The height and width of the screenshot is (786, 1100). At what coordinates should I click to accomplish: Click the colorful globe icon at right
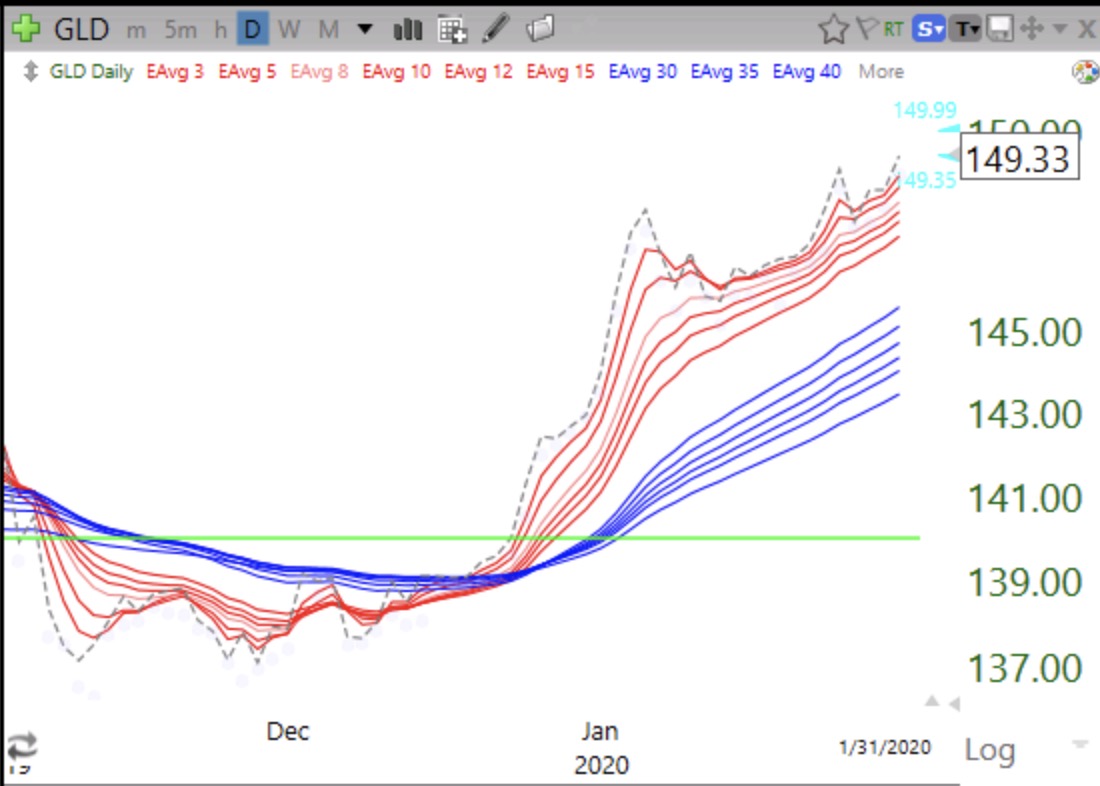coord(1086,72)
